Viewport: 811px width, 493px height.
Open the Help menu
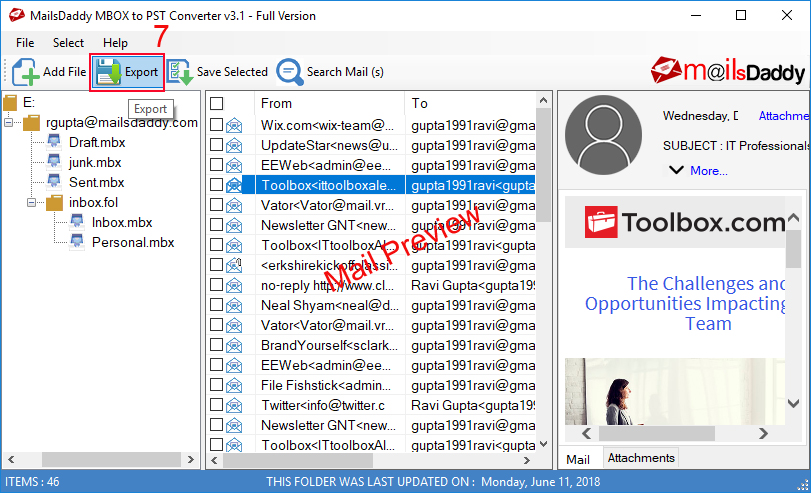pyautogui.click(x=115, y=43)
